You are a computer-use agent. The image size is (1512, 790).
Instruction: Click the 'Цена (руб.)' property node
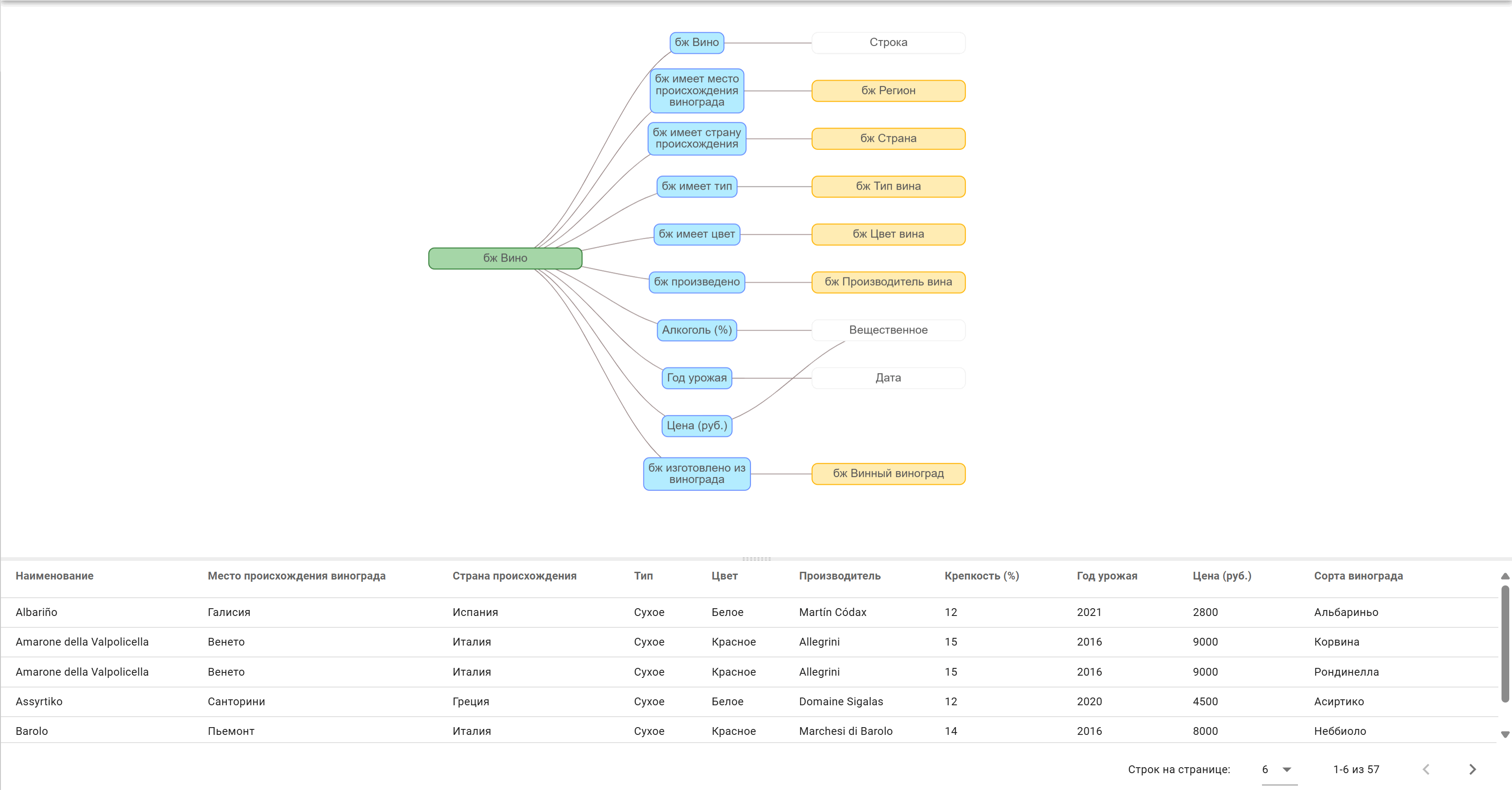696,425
